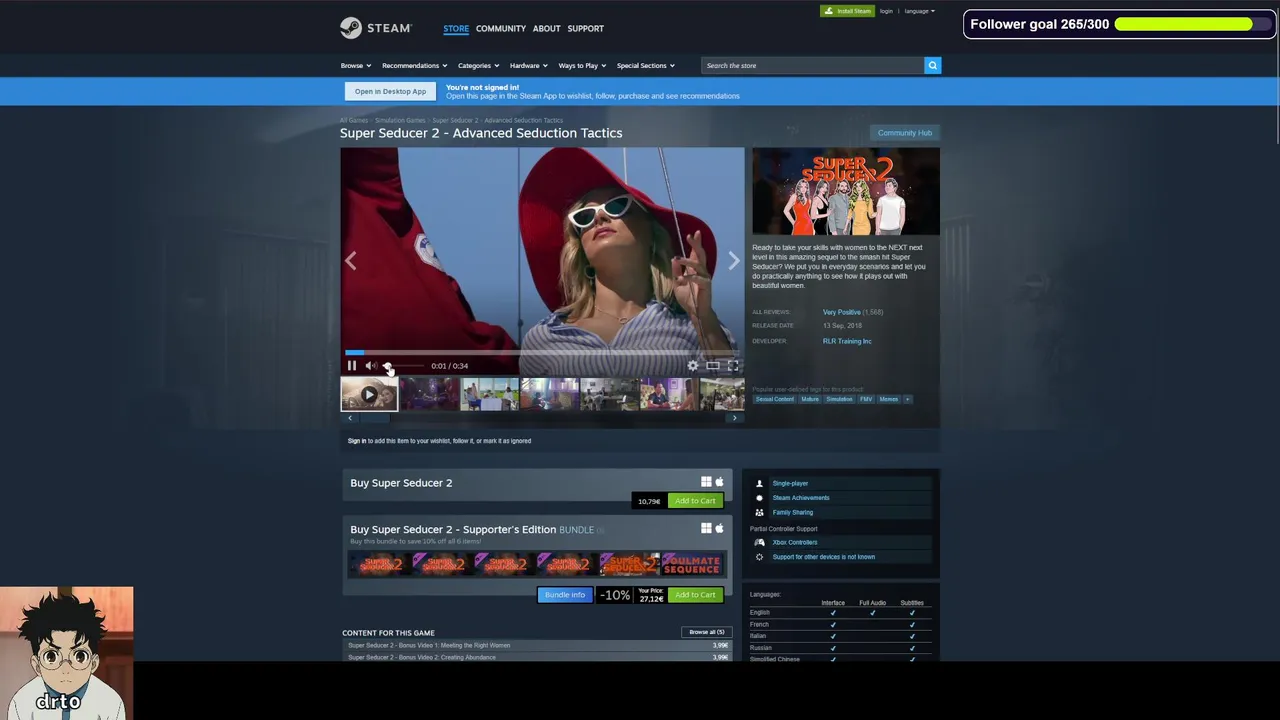Open the COMMUNITY tab
Screen dimensions: 1280x720
(501, 29)
